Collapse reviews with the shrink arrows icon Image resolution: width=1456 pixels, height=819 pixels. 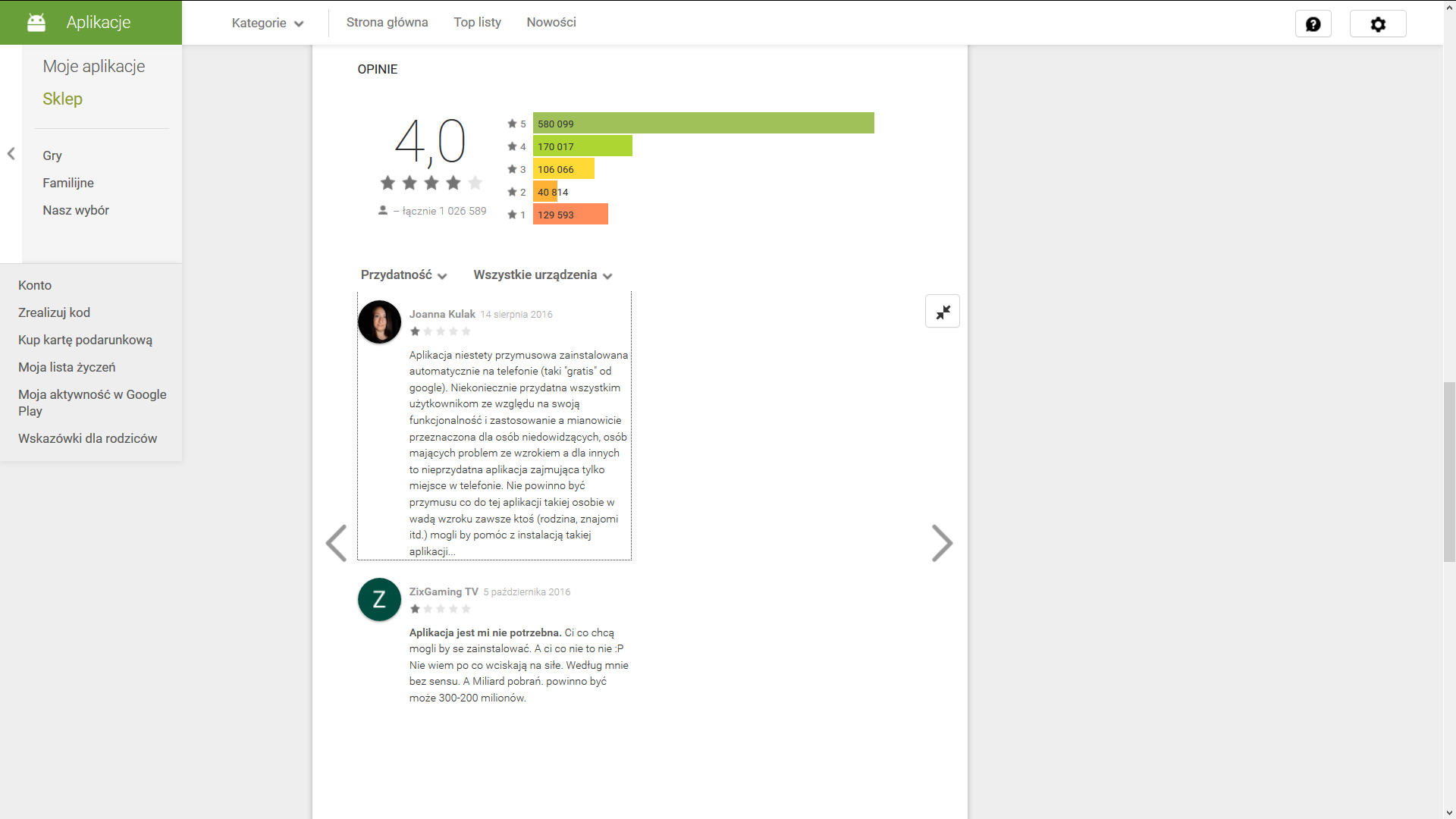[x=943, y=312]
